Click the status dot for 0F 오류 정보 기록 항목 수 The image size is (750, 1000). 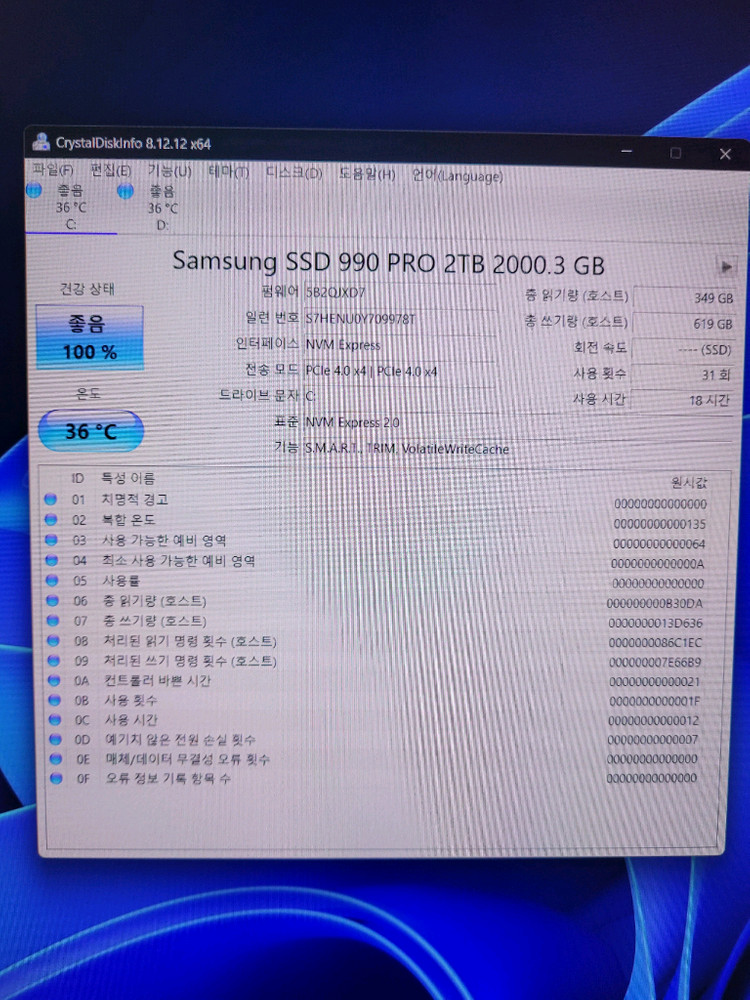pos(56,779)
